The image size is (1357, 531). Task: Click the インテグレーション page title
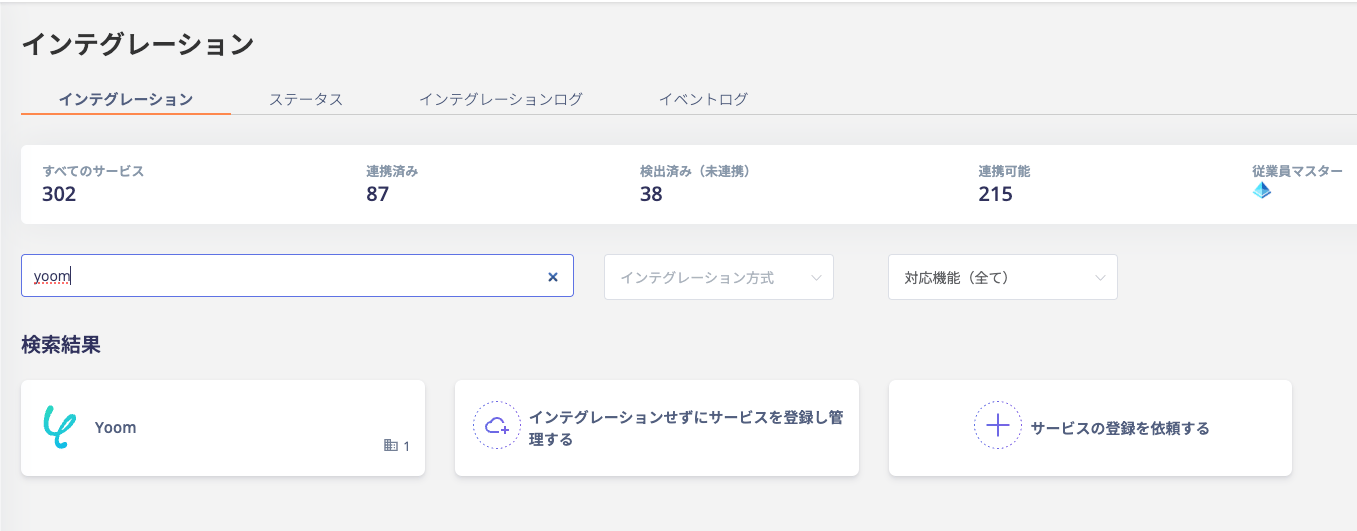tap(138, 44)
